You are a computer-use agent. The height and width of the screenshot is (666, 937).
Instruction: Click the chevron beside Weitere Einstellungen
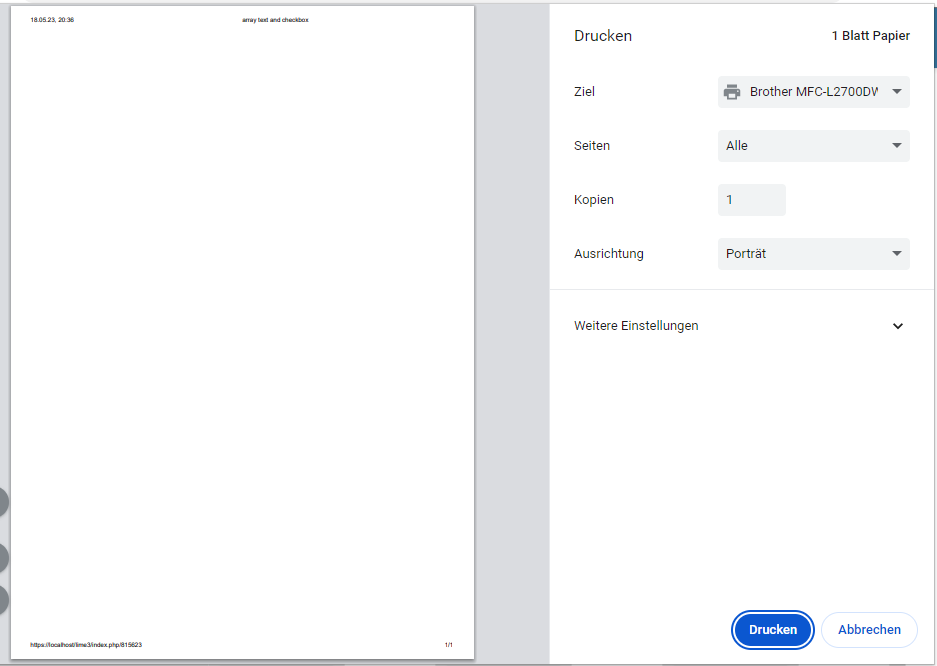pyautogui.click(x=897, y=326)
